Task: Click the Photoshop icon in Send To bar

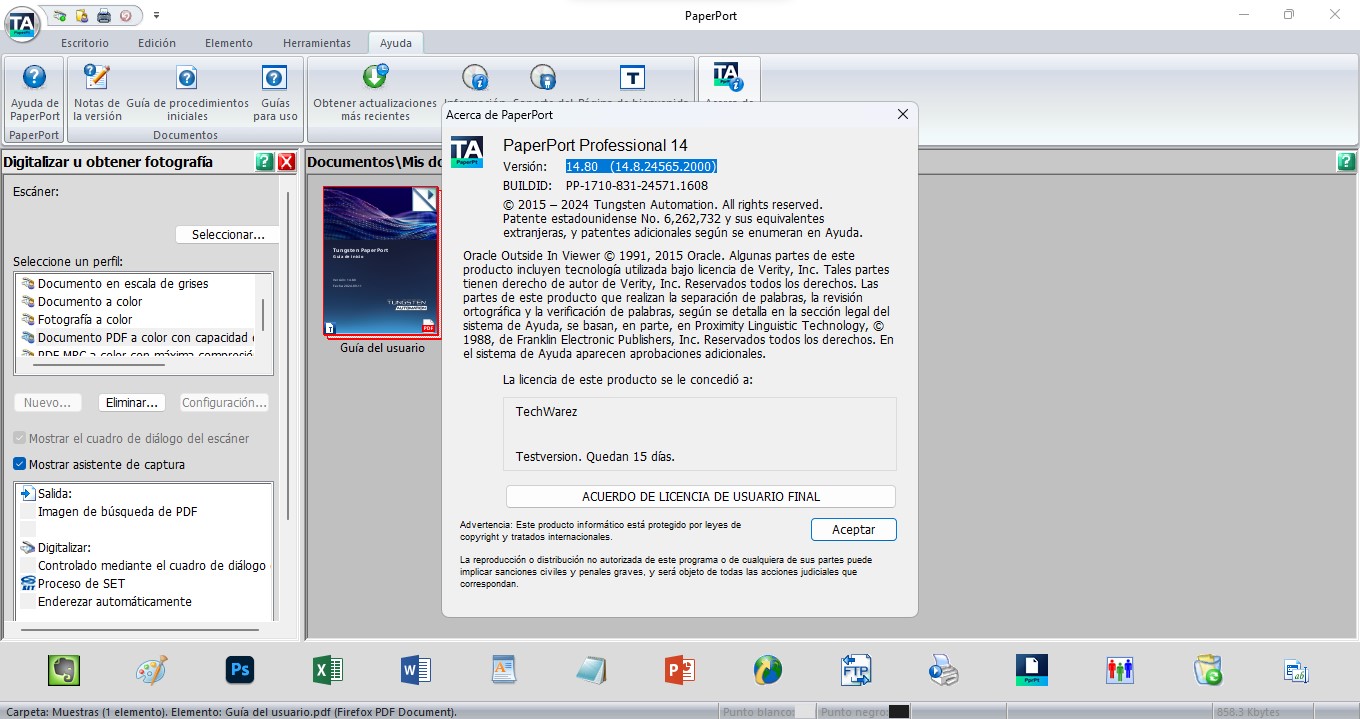Action: (x=239, y=670)
